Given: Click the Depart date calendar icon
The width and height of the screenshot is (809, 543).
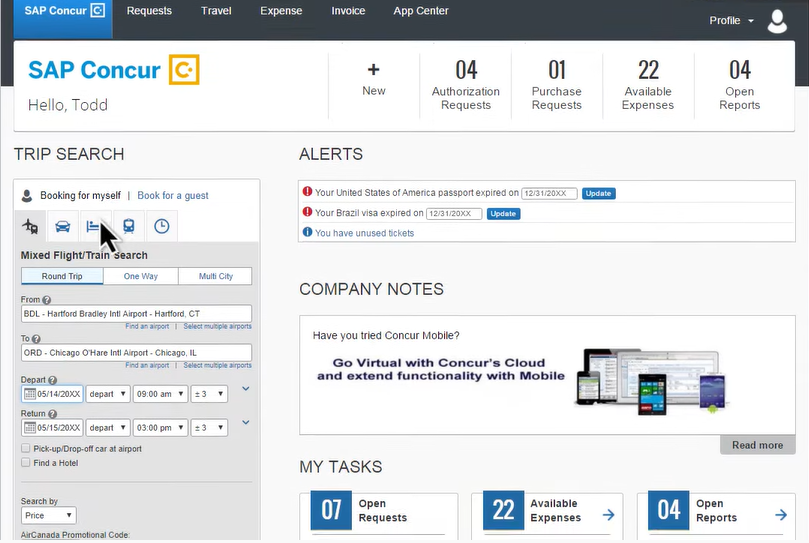Looking at the screenshot, I should pyautogui.click(x=30, y=394).
